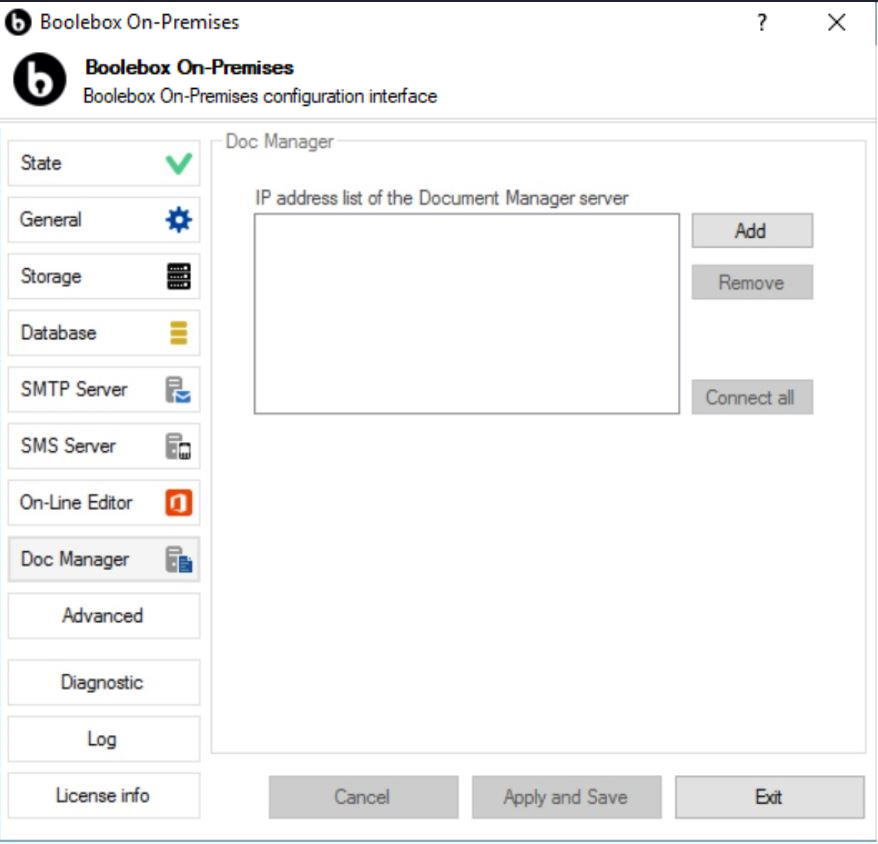The image size is (878, 844).
Task: Click the orange On-Line Editor Office icon
Action: (x=179, y=502)
